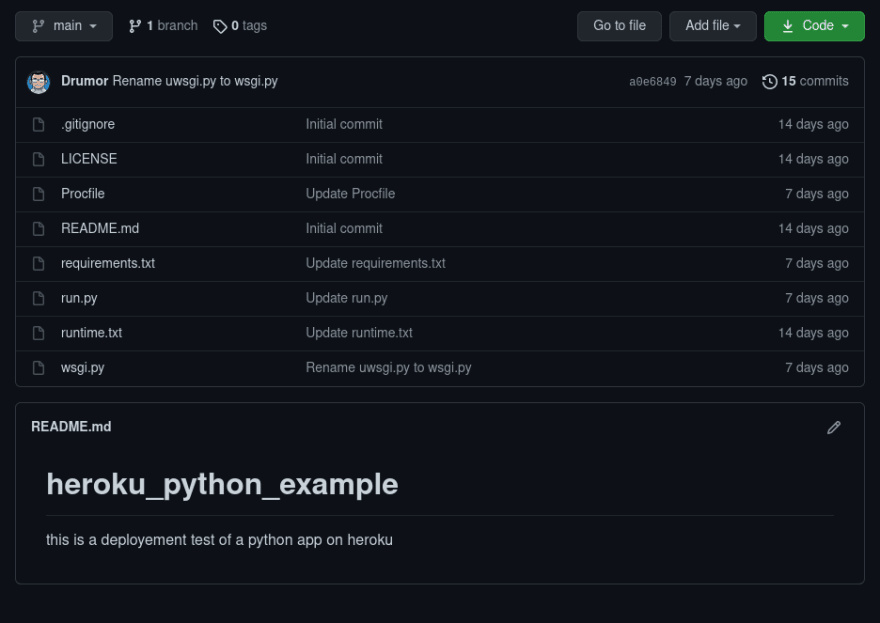The width and height of the screenshot is (880, 623).
Task: Open the run.py file
Action: pos(79,299)
